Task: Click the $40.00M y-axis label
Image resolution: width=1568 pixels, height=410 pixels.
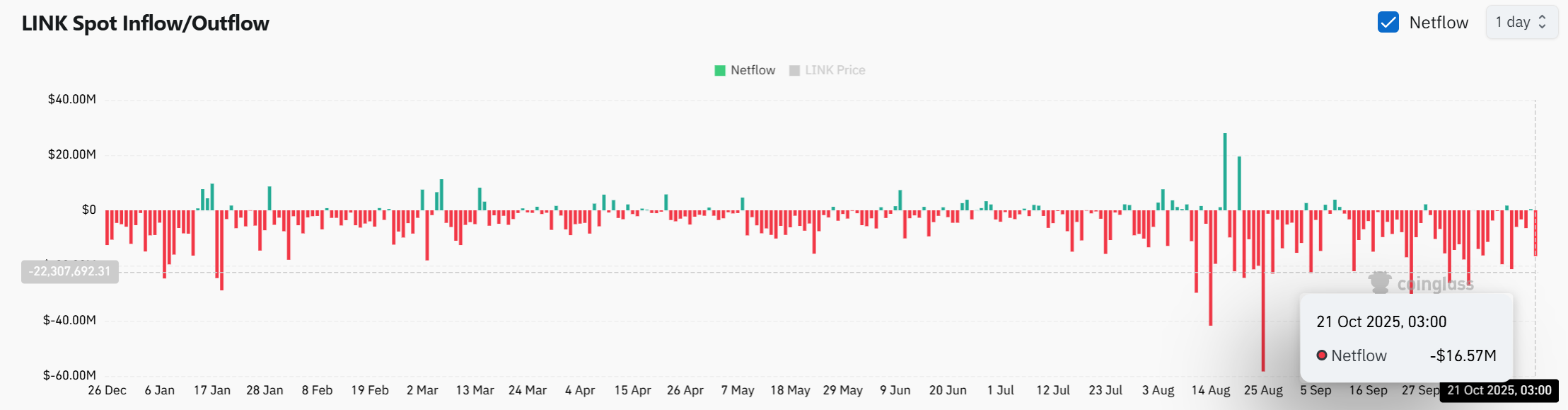Action: pos(71,99)
